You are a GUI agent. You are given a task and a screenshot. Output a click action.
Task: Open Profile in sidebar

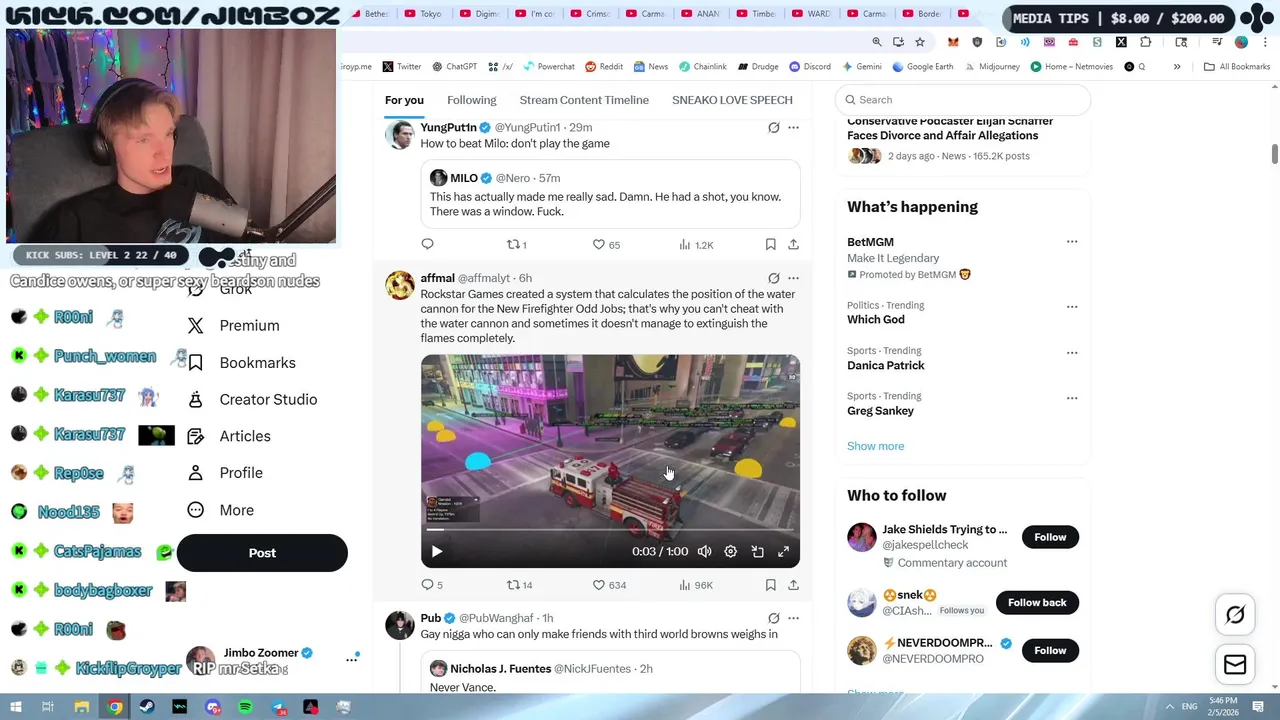[x=226, y=473]
